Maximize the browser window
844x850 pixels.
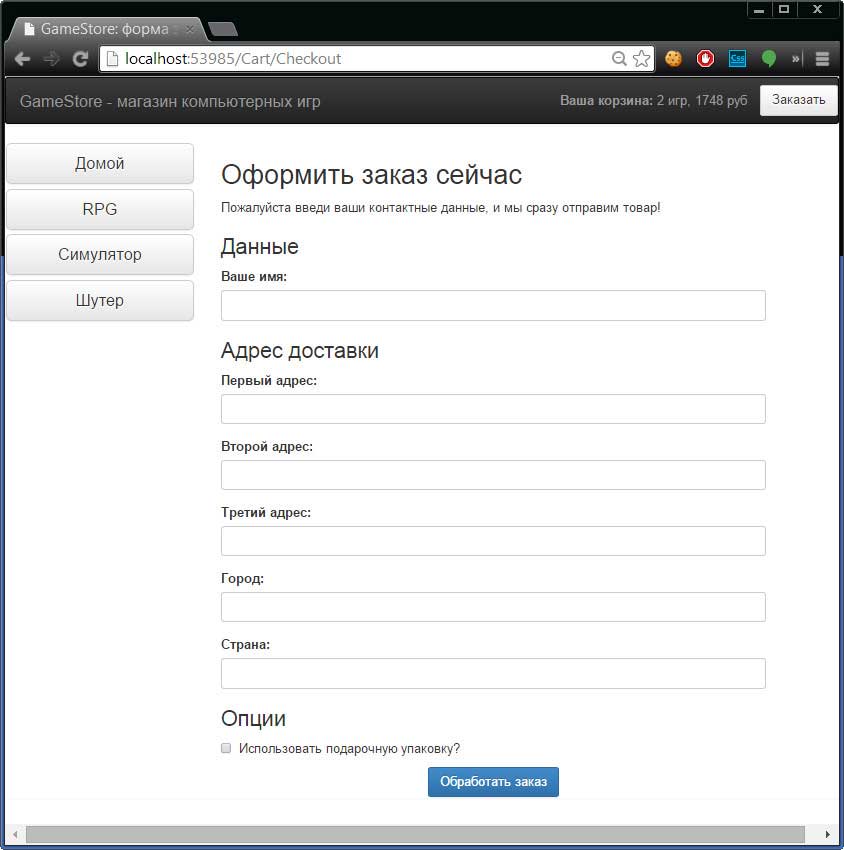784,9
